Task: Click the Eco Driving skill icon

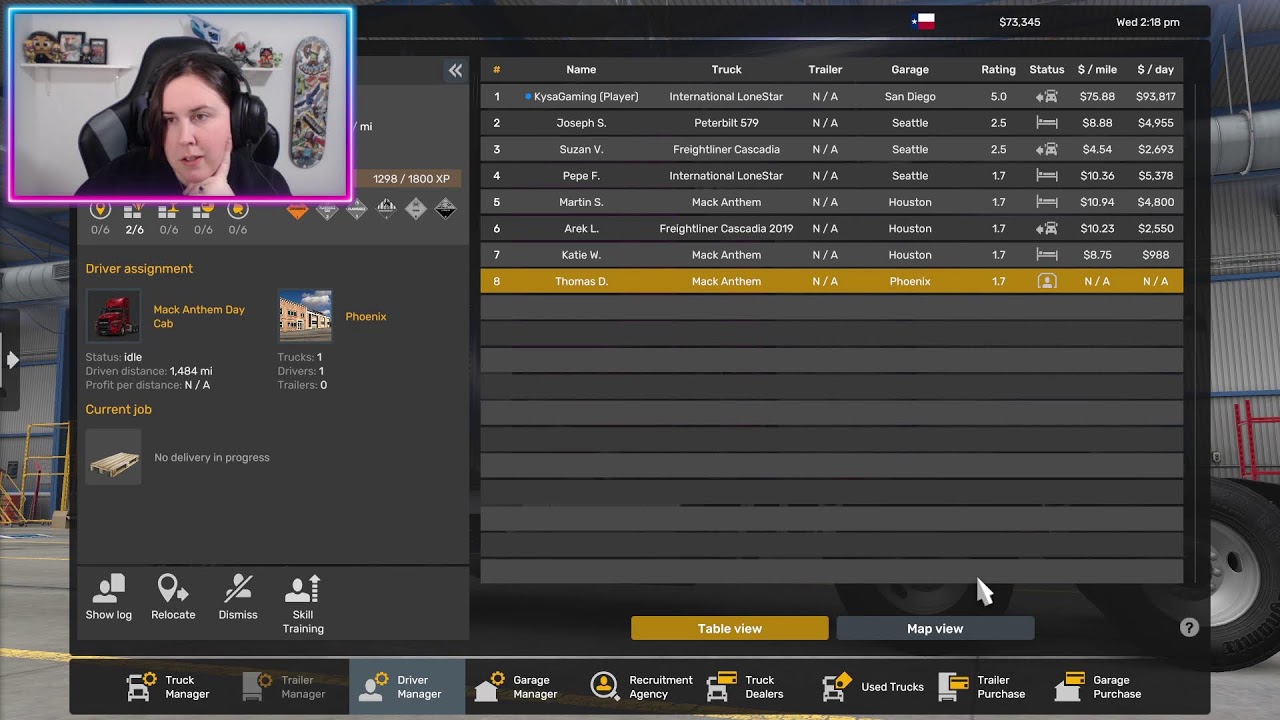Action: click(x=237, y=210)
